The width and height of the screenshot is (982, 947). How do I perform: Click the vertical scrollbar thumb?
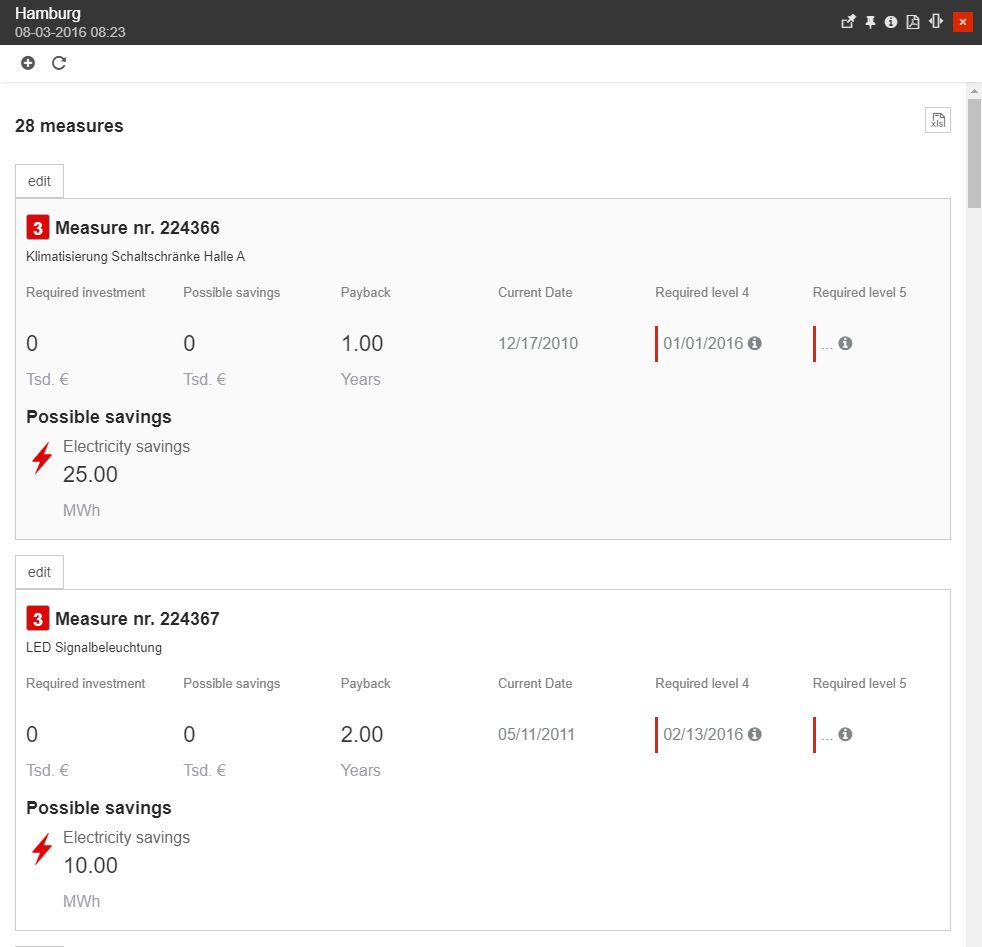(x=974, y=152)
